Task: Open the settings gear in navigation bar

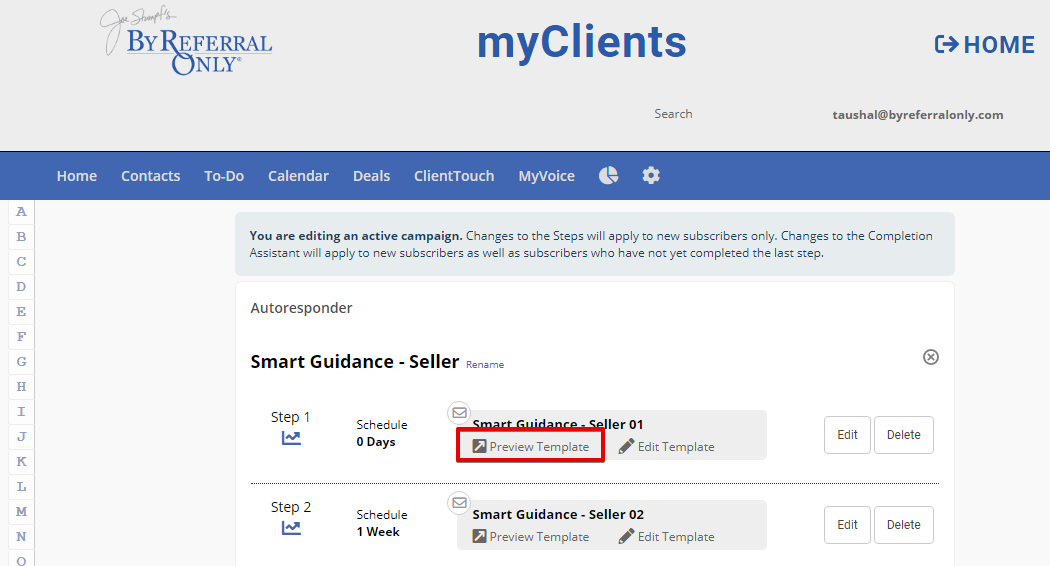Action: (x=651, y=175)
